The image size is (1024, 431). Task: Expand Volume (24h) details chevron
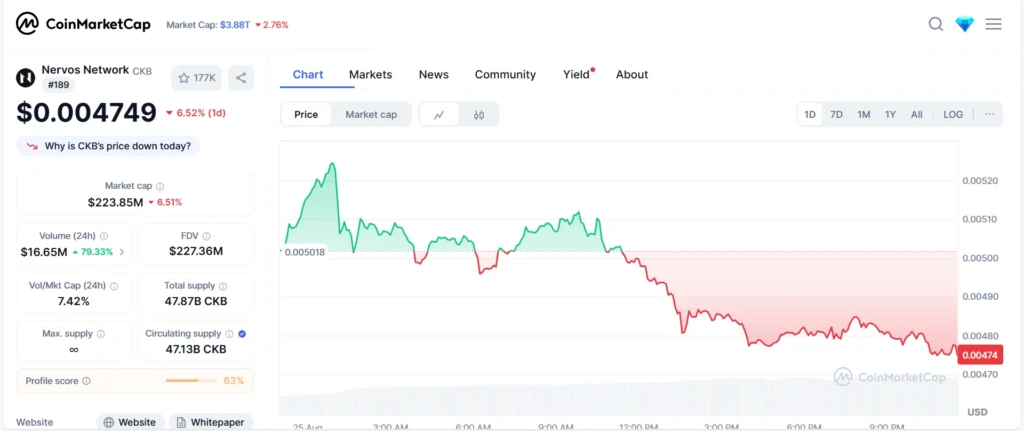pyautogui.click(x=122, y=252)
